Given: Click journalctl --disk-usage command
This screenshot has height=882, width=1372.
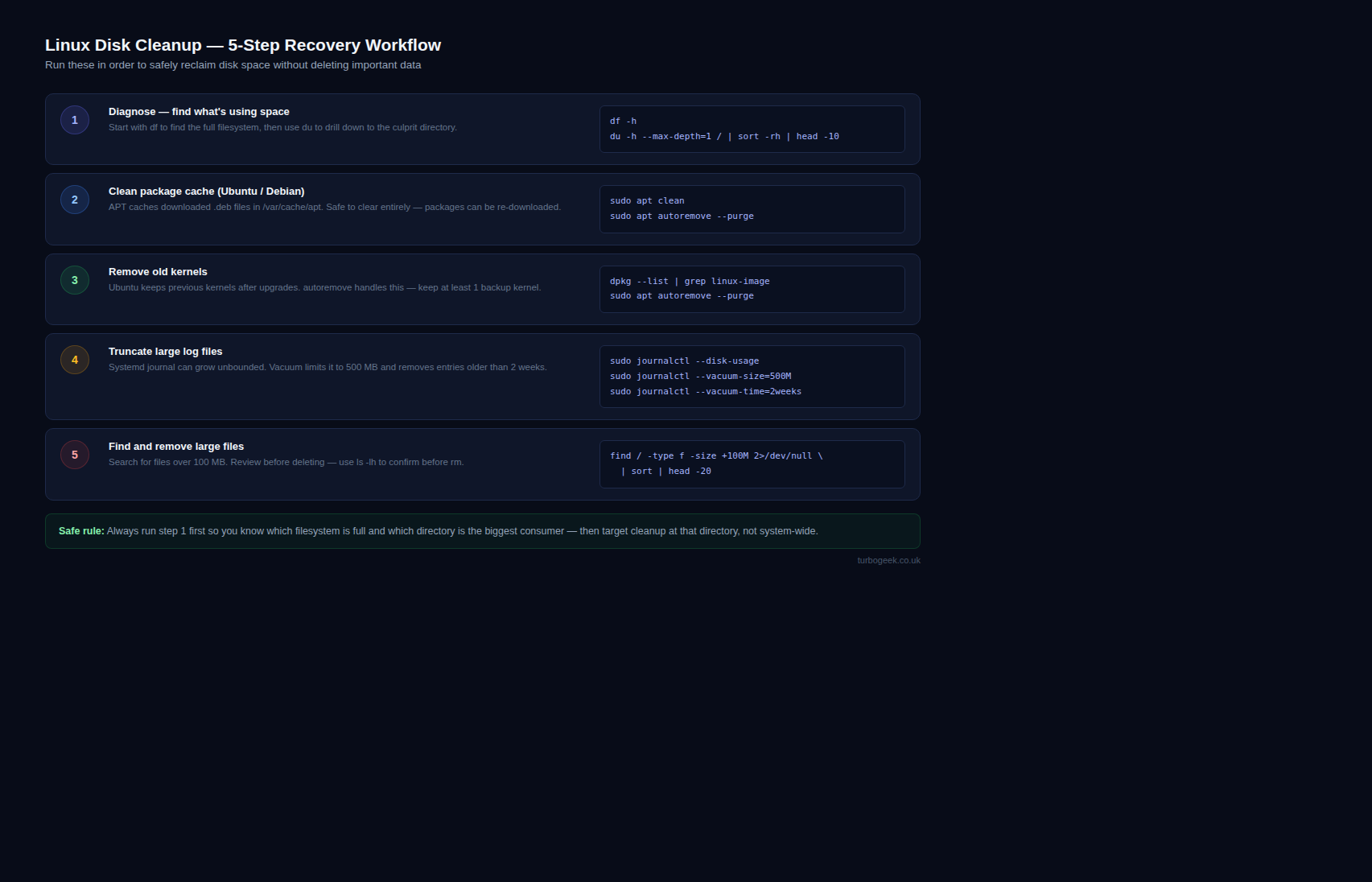Looking at the screenshot, I should [684, 361].
